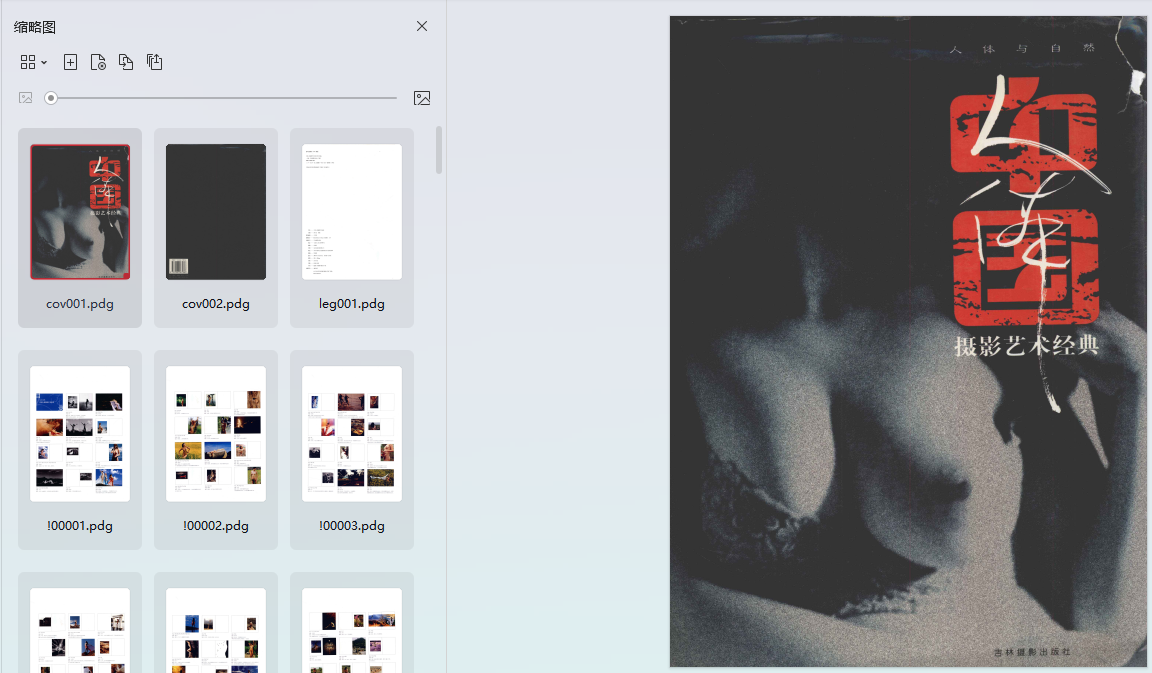1152x673 pixels.
Task: Close the 缩略图 thumbnail panel
Action: click(422, 26)
